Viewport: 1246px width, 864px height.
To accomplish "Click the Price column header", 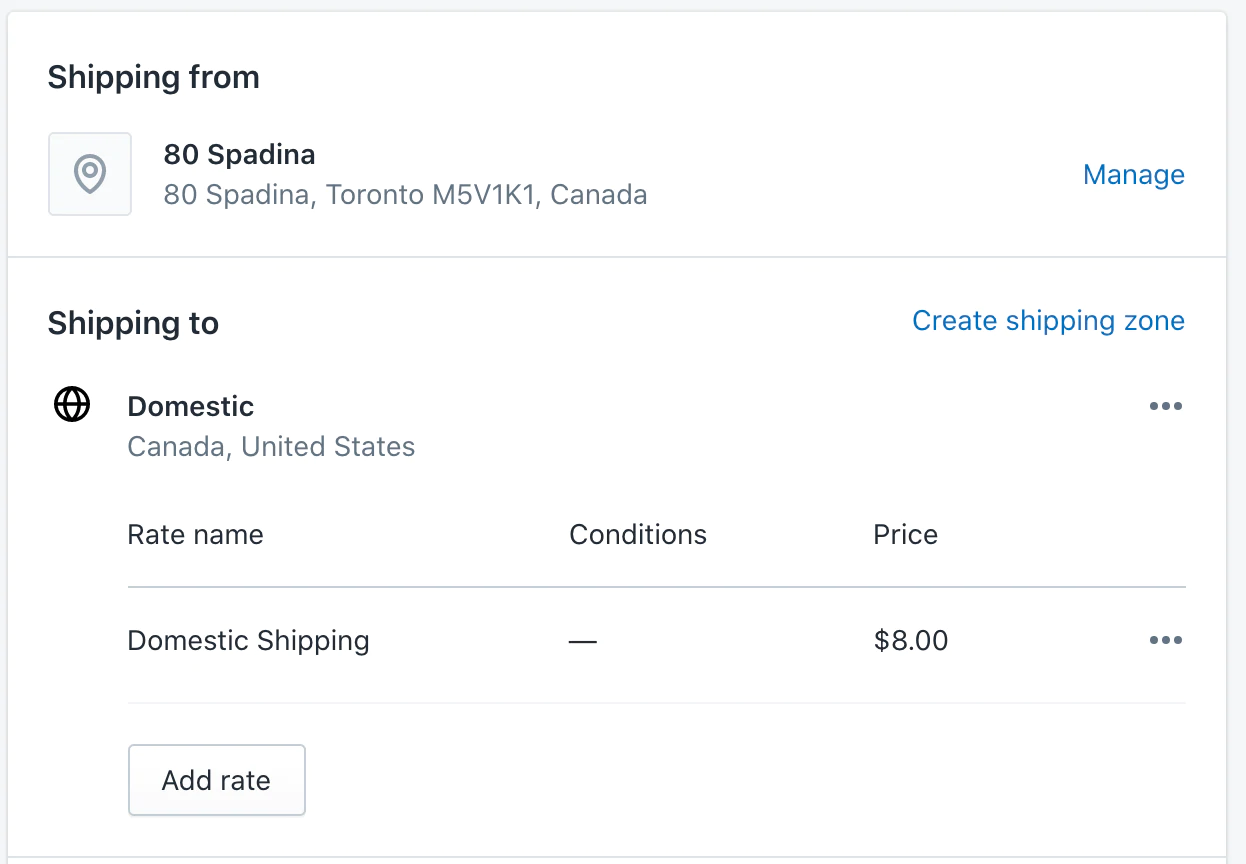I will [x=904, y=534].
